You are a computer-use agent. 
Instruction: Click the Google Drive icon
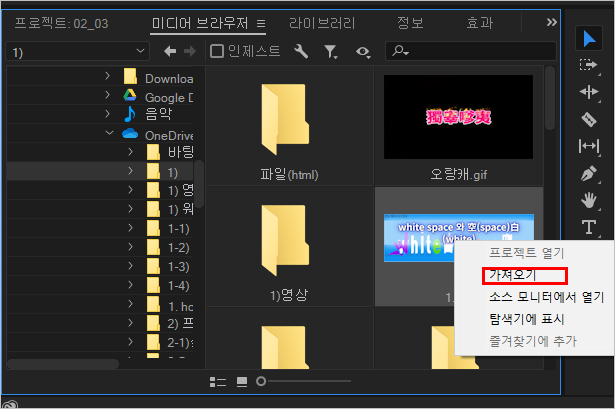130,95
